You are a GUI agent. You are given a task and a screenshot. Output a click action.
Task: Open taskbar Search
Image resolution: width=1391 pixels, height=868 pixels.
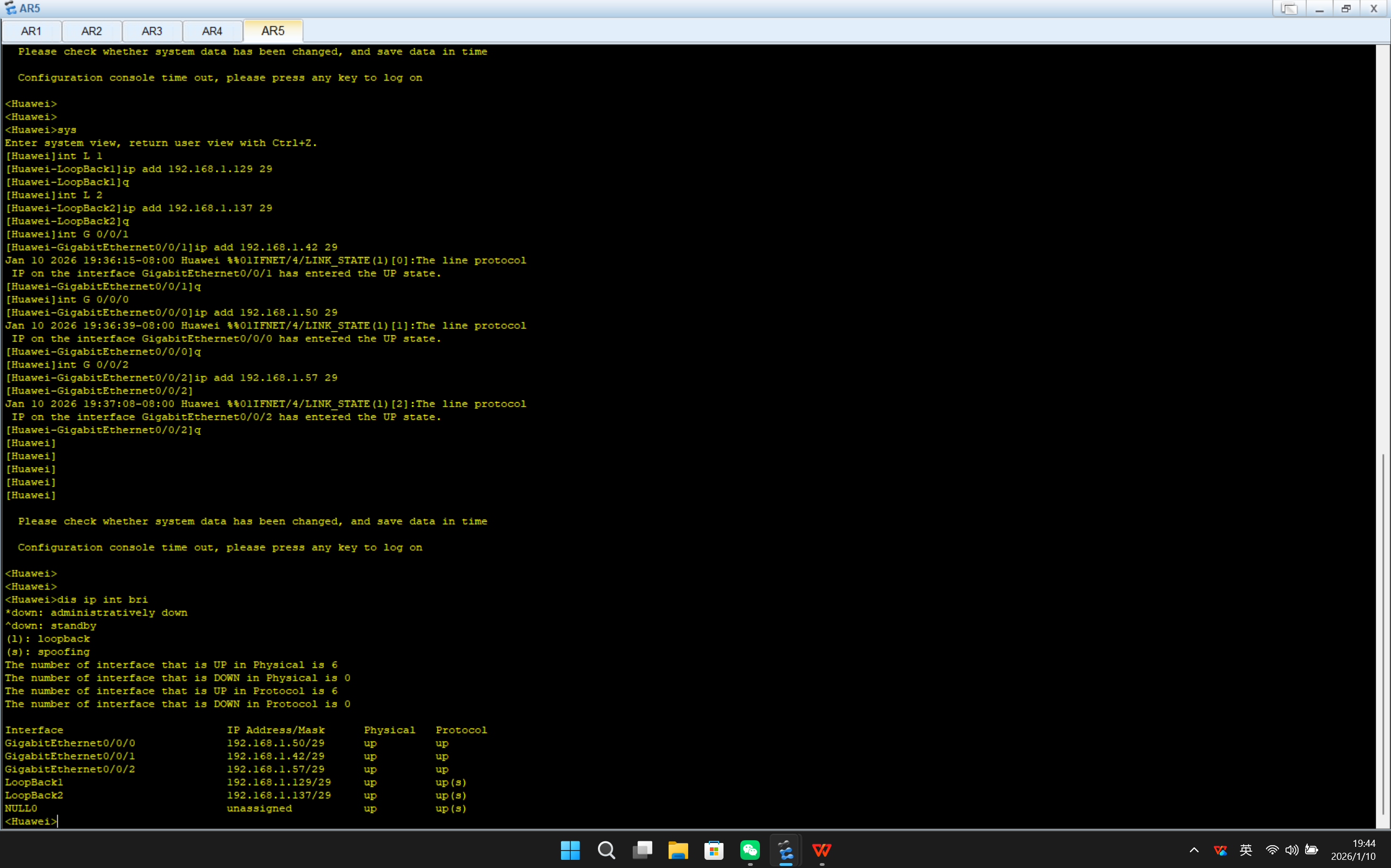(x=606, y=850)
